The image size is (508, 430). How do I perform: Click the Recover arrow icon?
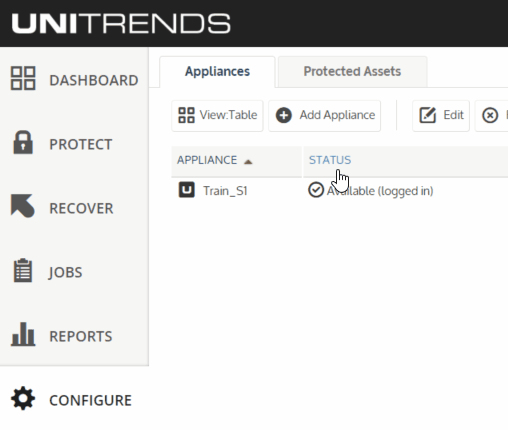click(23, 206)
